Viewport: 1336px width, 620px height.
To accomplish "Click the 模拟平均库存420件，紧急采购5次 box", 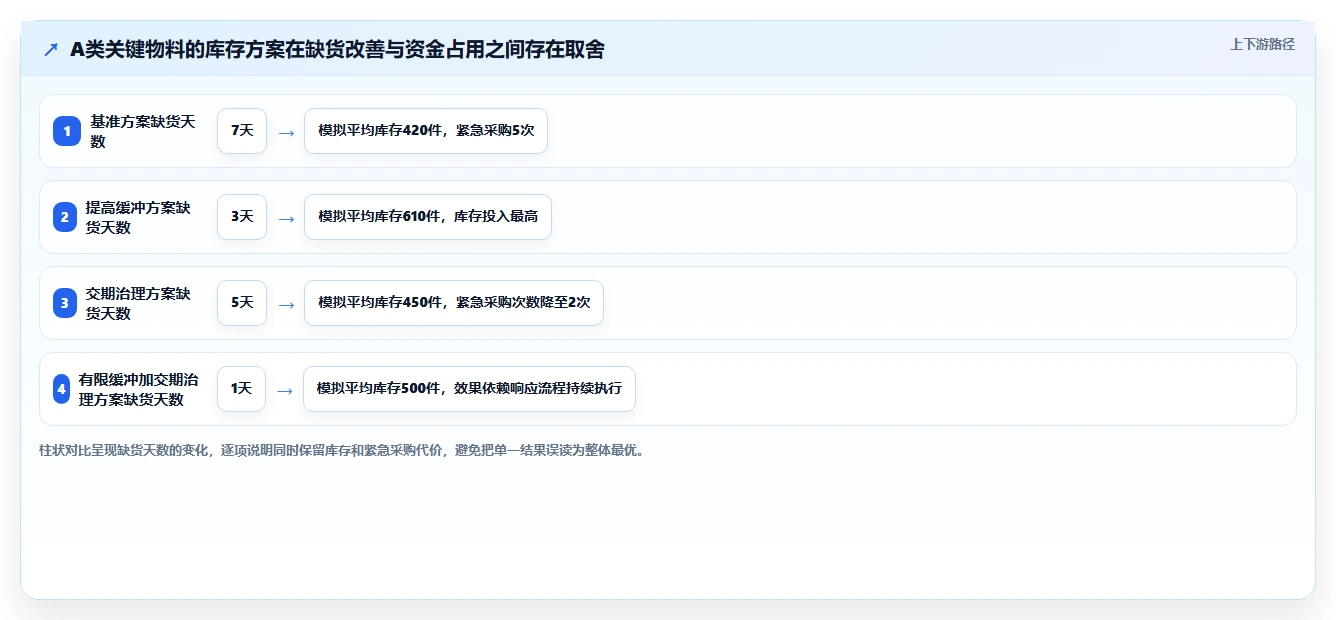I will (x=426, y=131).
